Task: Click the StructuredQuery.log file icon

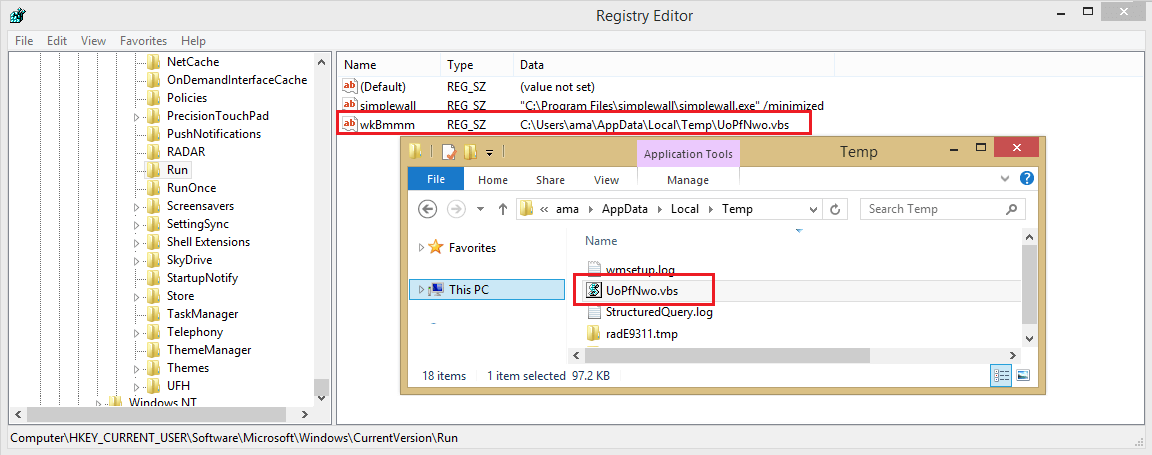Action: 594,312
